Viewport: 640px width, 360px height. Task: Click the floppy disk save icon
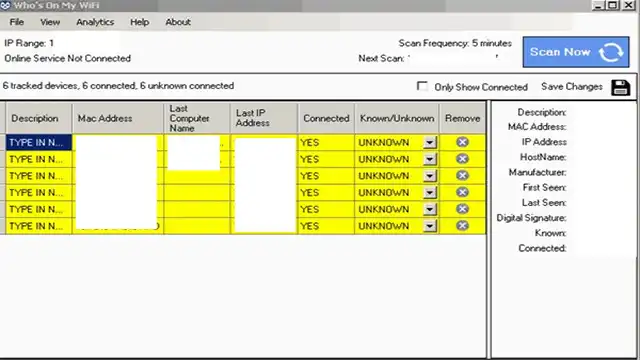[620, 87]
